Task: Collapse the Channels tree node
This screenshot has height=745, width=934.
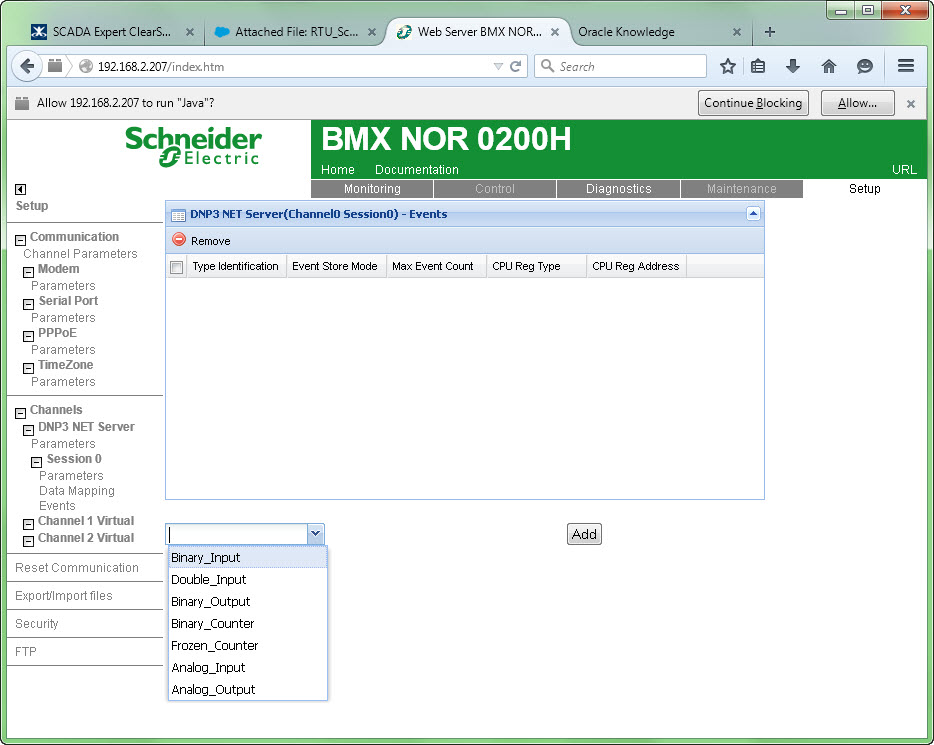Action: pos(20,413)
